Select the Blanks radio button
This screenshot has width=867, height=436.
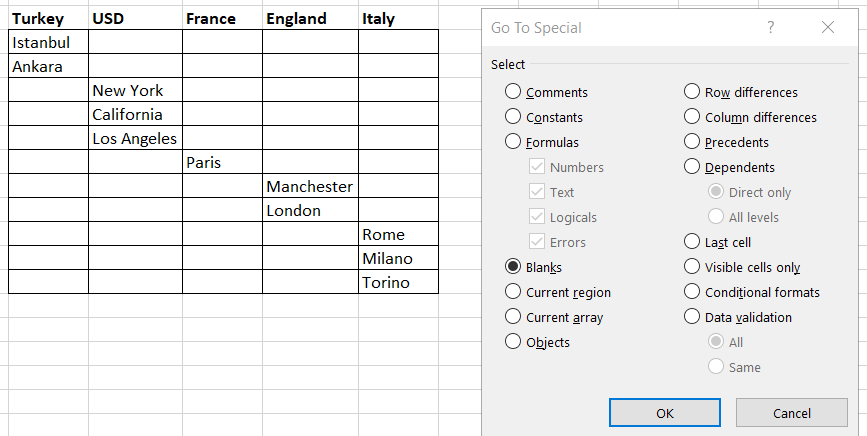click(514, 267)
